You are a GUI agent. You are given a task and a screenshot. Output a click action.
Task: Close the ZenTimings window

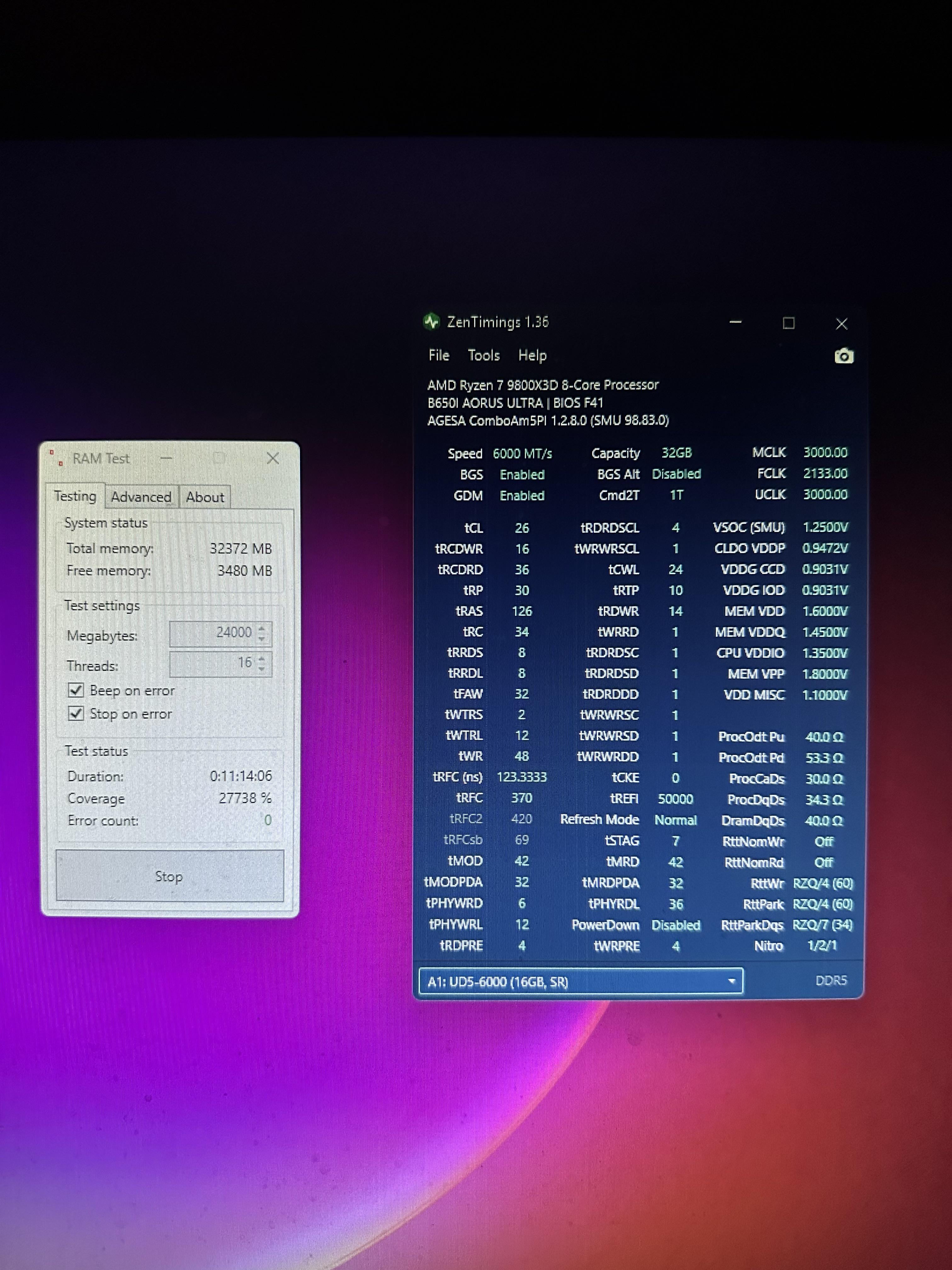tap(841, 324)
